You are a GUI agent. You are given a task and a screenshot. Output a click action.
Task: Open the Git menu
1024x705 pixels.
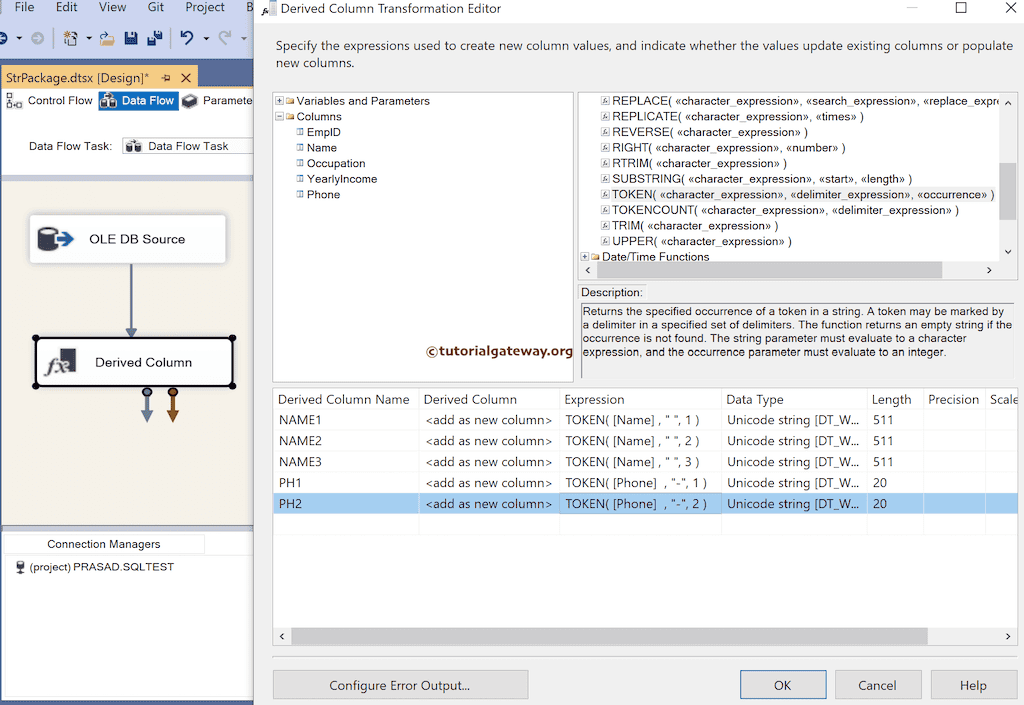[x=155, y=8]
